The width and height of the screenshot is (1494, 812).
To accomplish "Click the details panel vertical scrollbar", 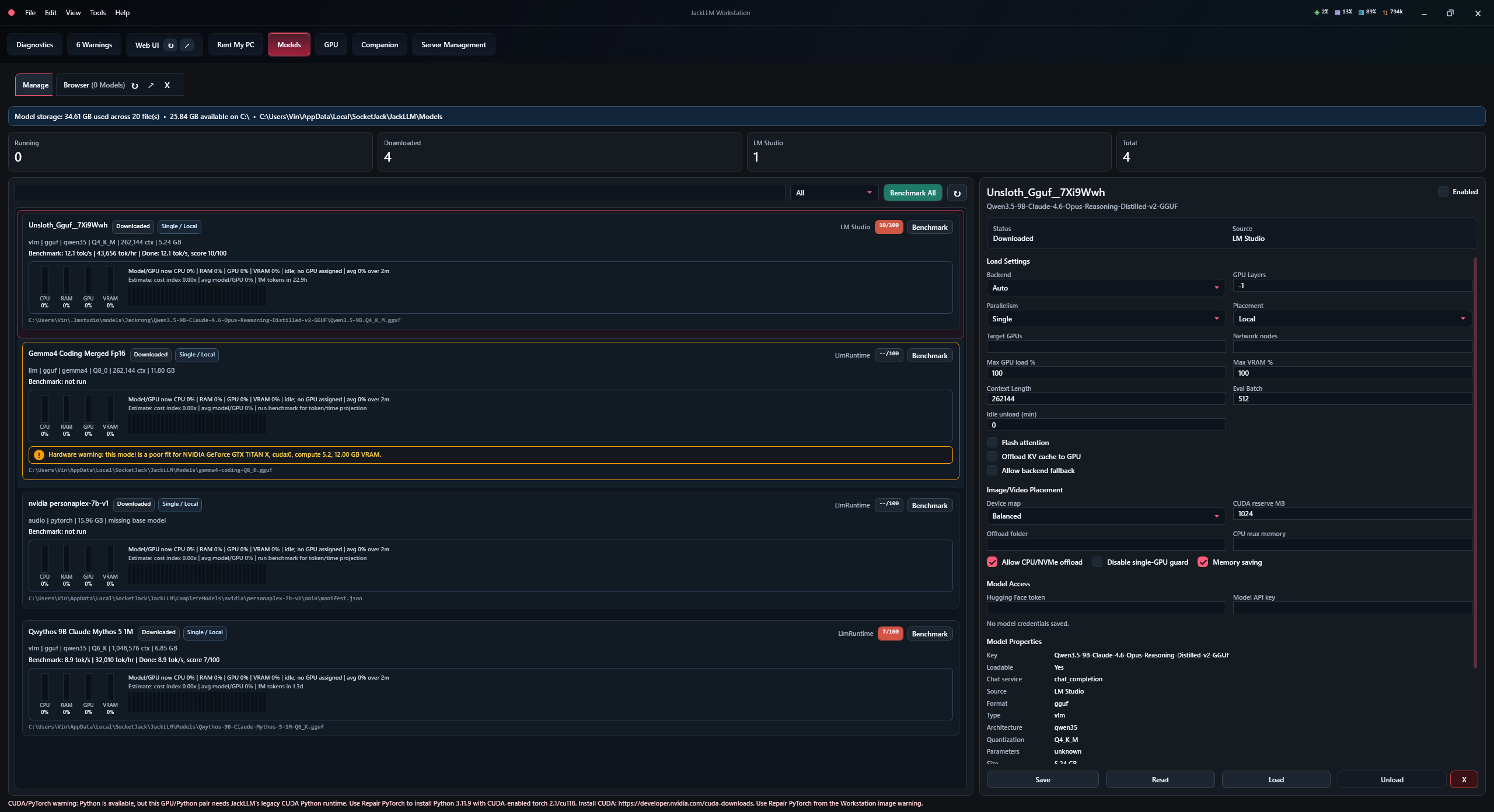I will (x=1475, y=462).
